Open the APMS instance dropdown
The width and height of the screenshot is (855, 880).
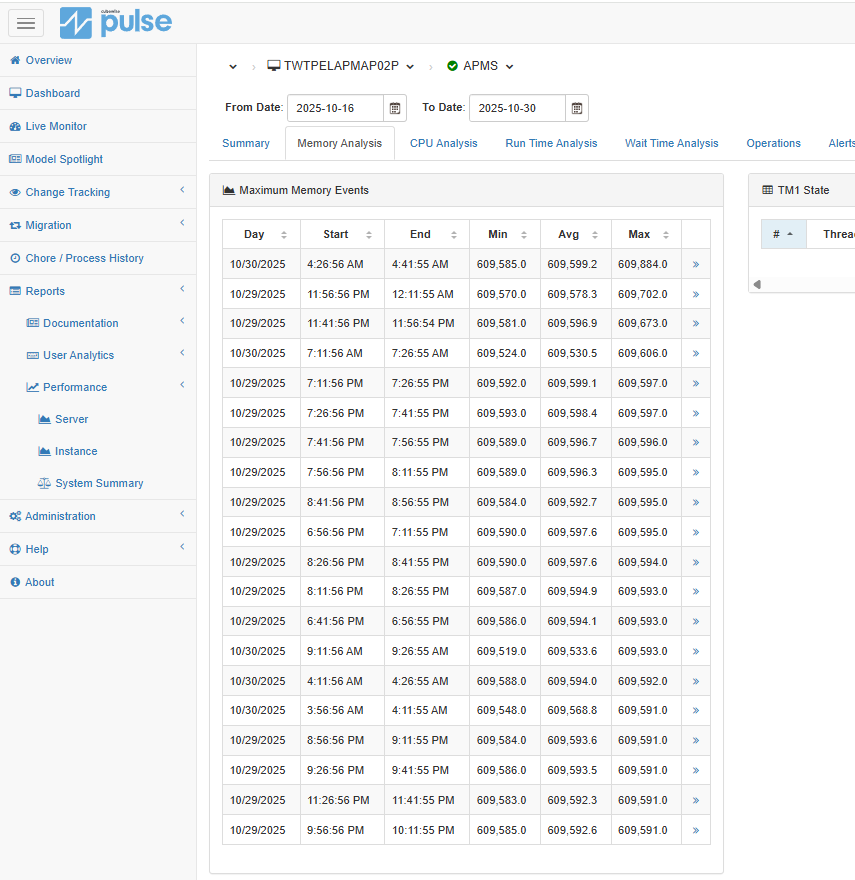tap(481, 66)
